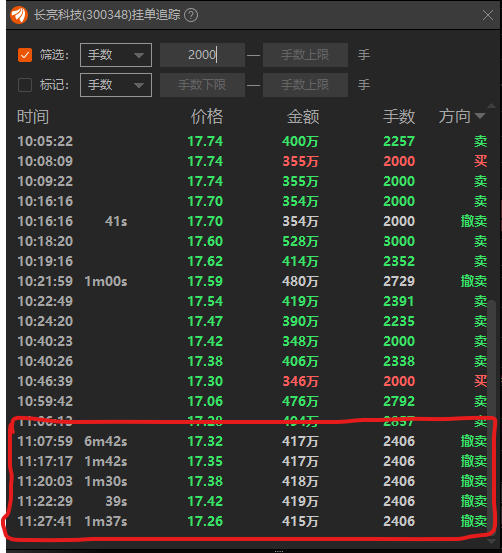
Task: Click amount 414万 in the 10:19:16 row
Action: click(x=300, y=261)
